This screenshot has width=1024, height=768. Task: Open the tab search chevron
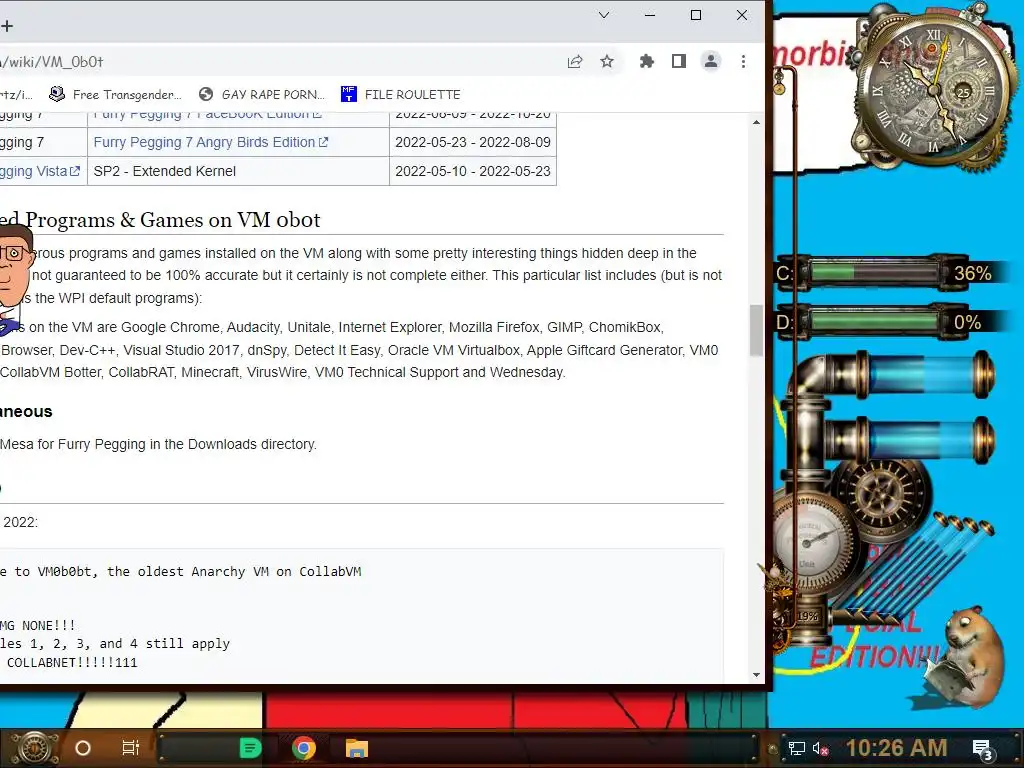pyautogui.click(x=604, y=15)
